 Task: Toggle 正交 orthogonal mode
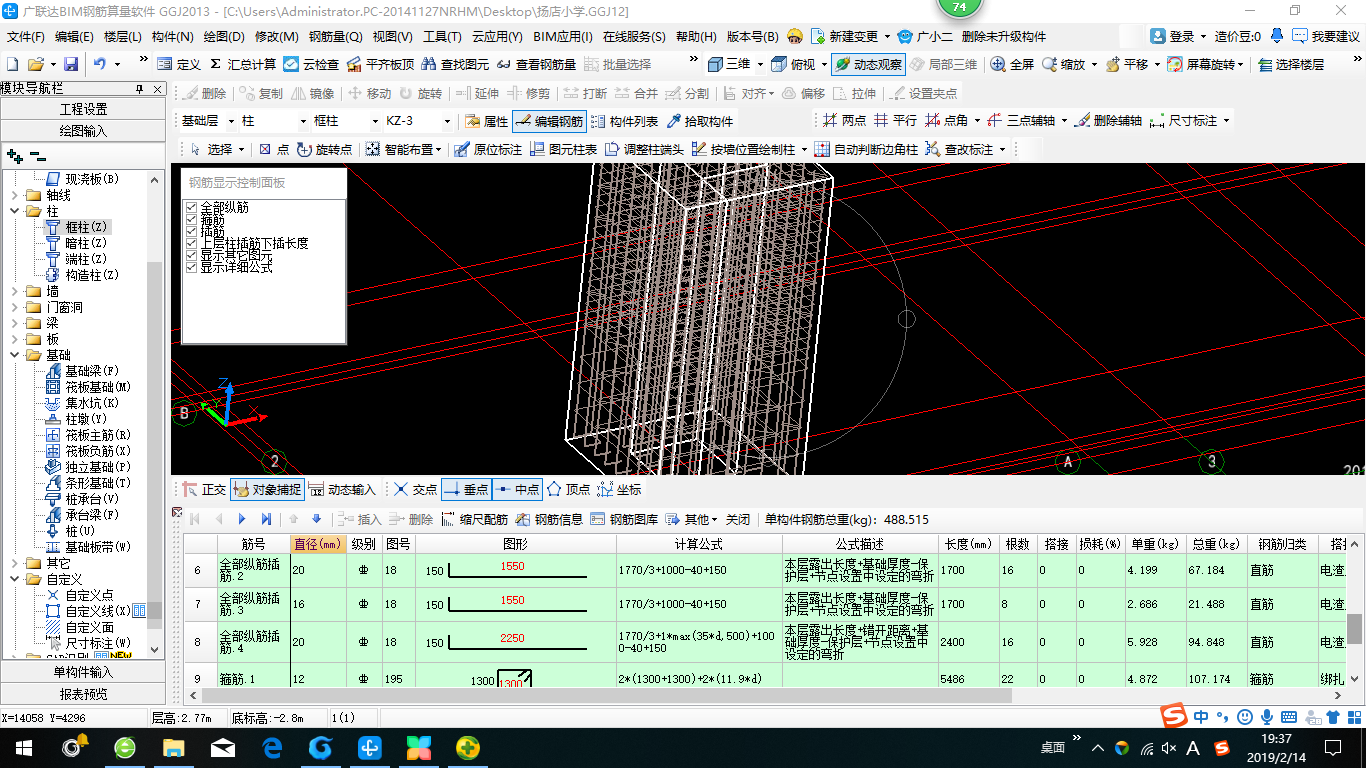(x=204, y=490)
